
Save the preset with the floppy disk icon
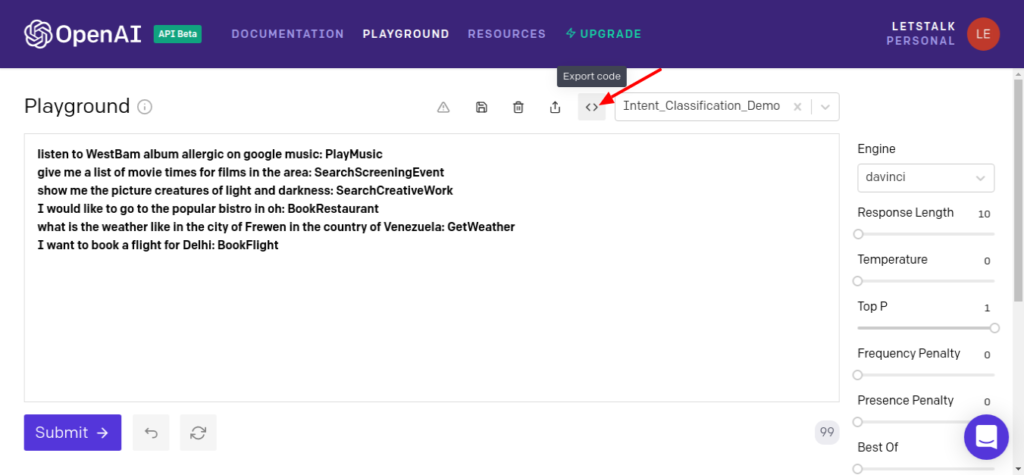click(481, 107)
